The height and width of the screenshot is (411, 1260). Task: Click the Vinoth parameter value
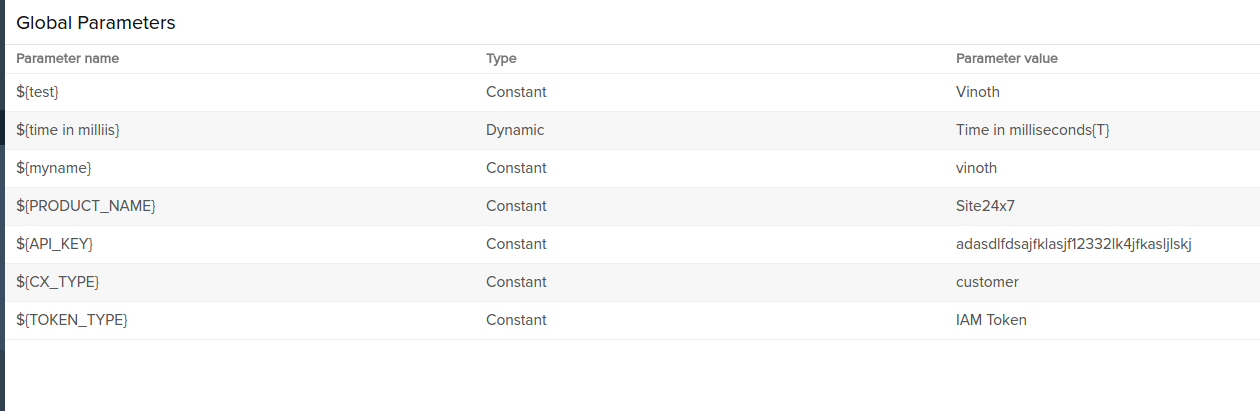[977, 92]
